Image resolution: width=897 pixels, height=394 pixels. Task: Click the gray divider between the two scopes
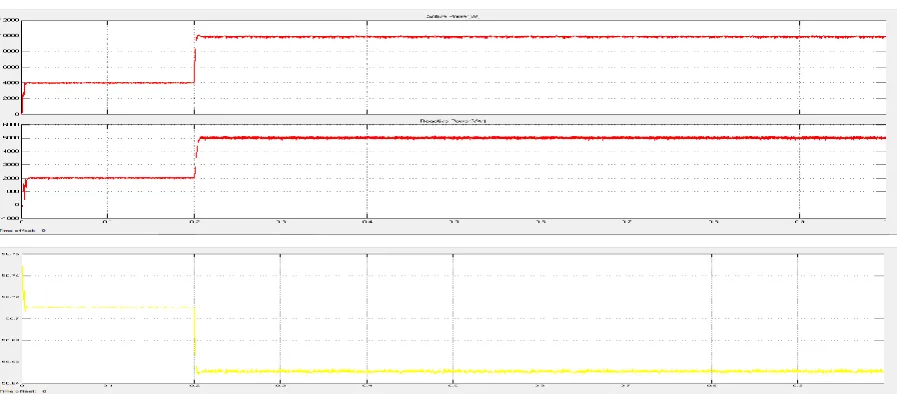(x=448, y=241)
